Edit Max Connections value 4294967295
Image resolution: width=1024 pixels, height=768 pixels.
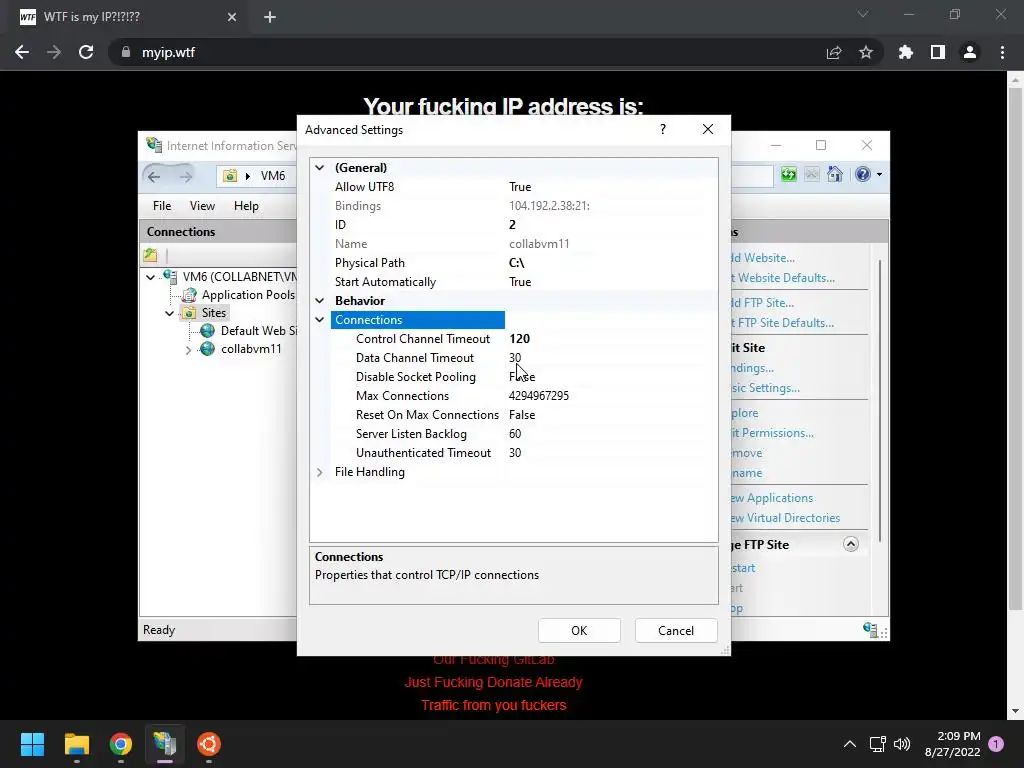pyautogui.click(x=539, y=396)
